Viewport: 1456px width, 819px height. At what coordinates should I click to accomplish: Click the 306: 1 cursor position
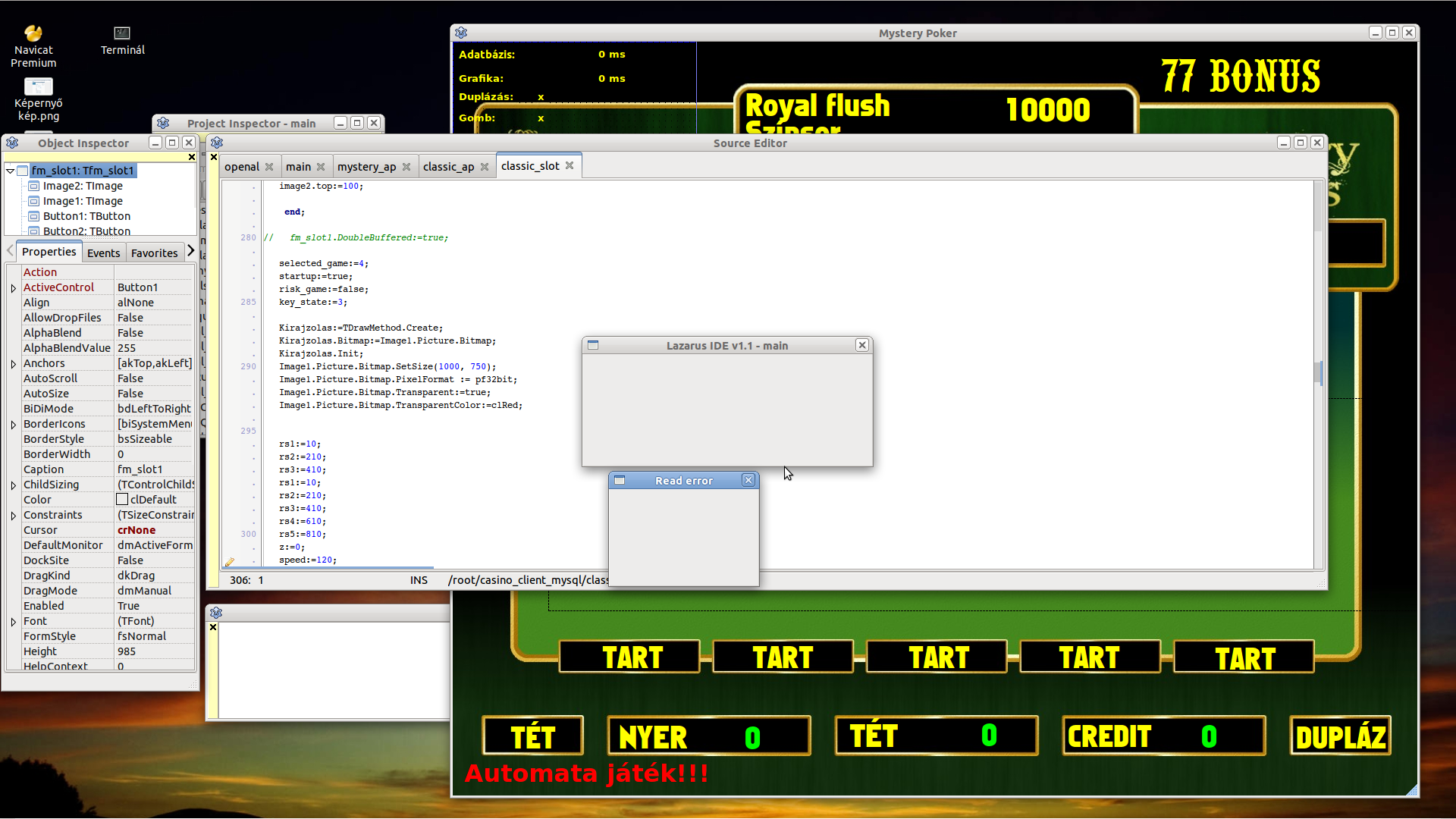click(246, 580)
